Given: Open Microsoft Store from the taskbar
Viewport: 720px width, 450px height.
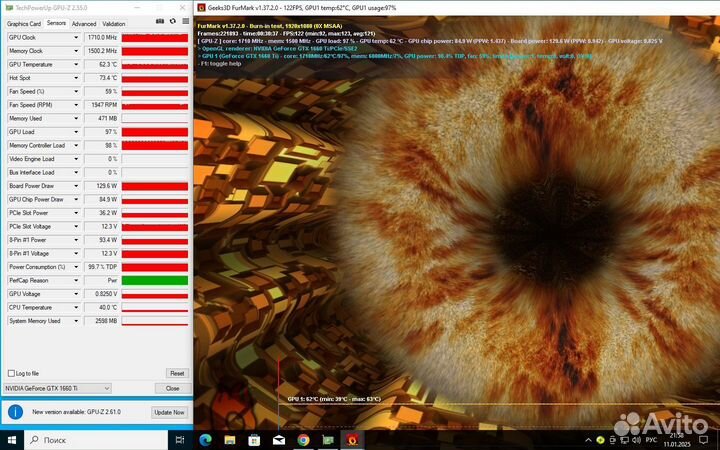Looking at the screenshot, I should coord(254,440).
